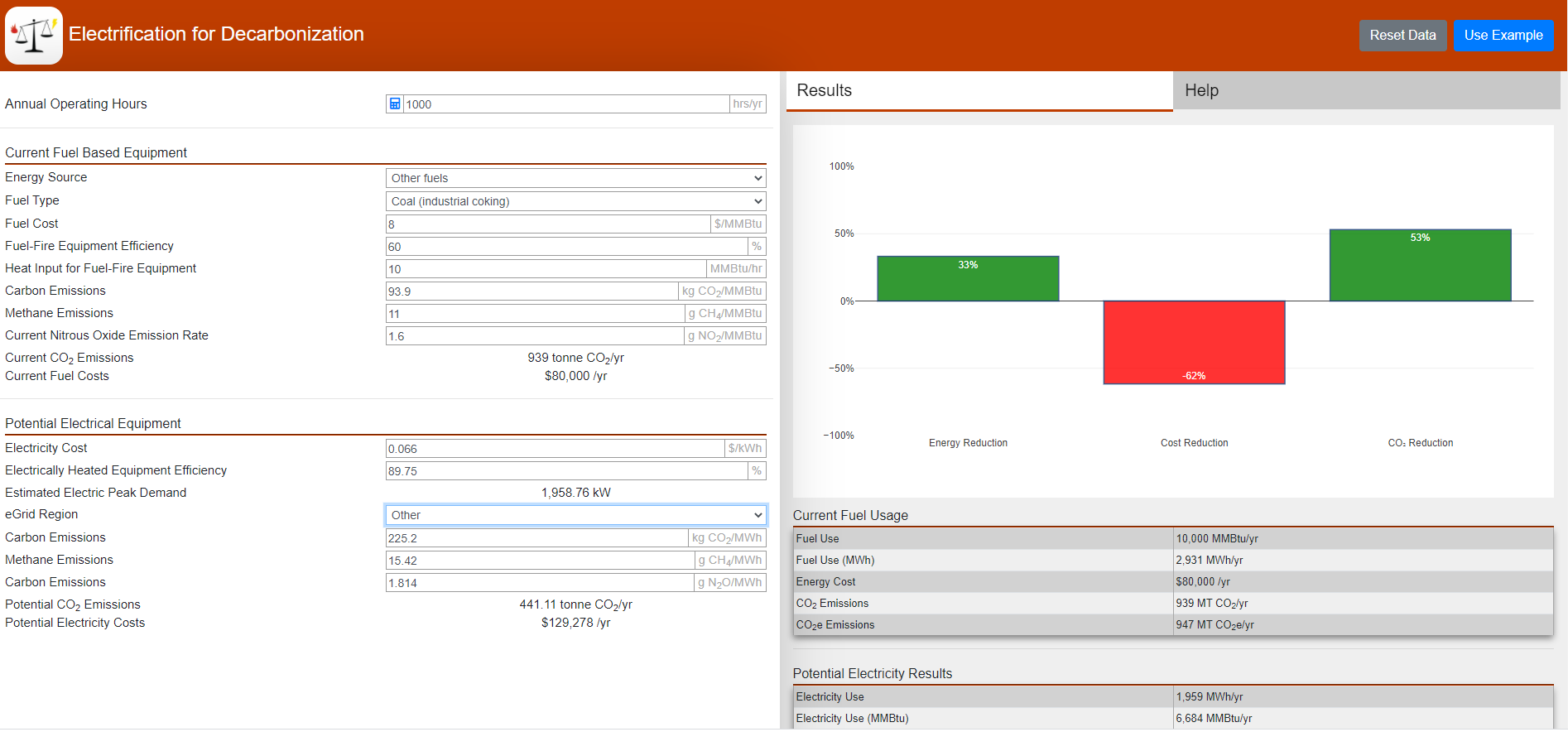Click the fuel Methane Emissions field showing 11
1568x732 pixels.
(535, 313)
